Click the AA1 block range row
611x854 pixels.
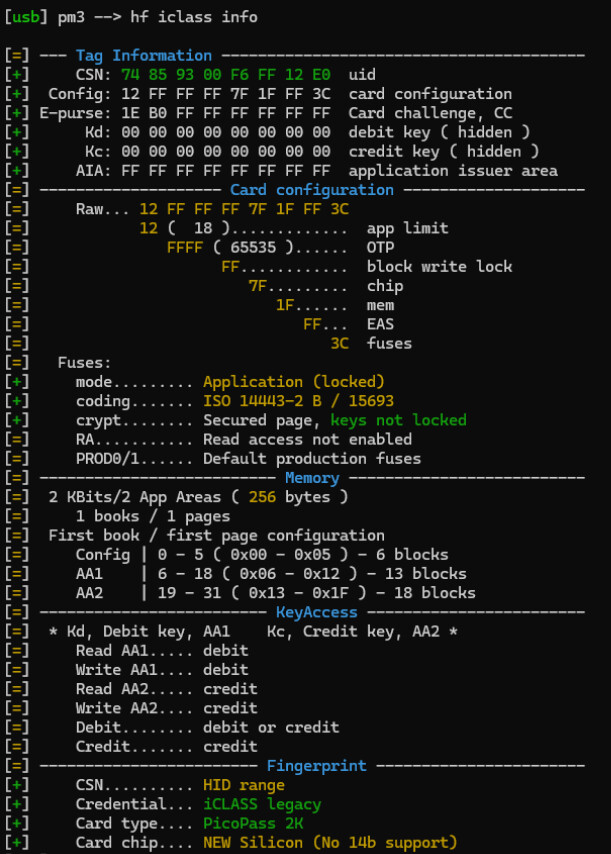coord(271,574)
